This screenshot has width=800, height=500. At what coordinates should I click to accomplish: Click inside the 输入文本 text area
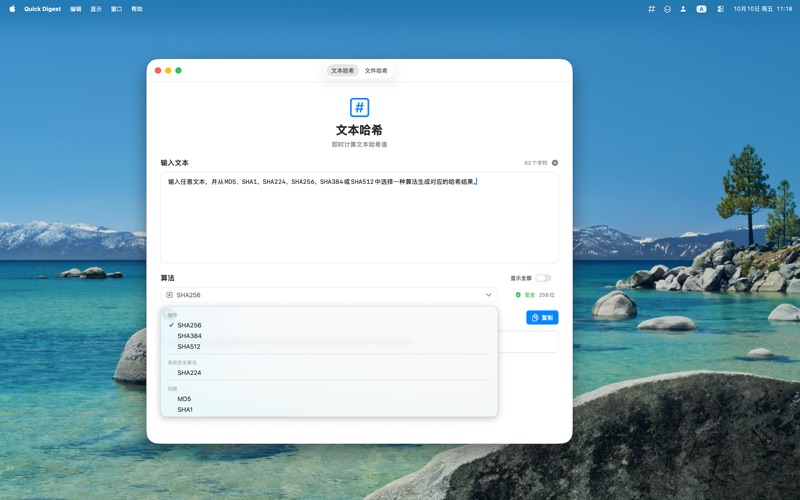point(359,218)
